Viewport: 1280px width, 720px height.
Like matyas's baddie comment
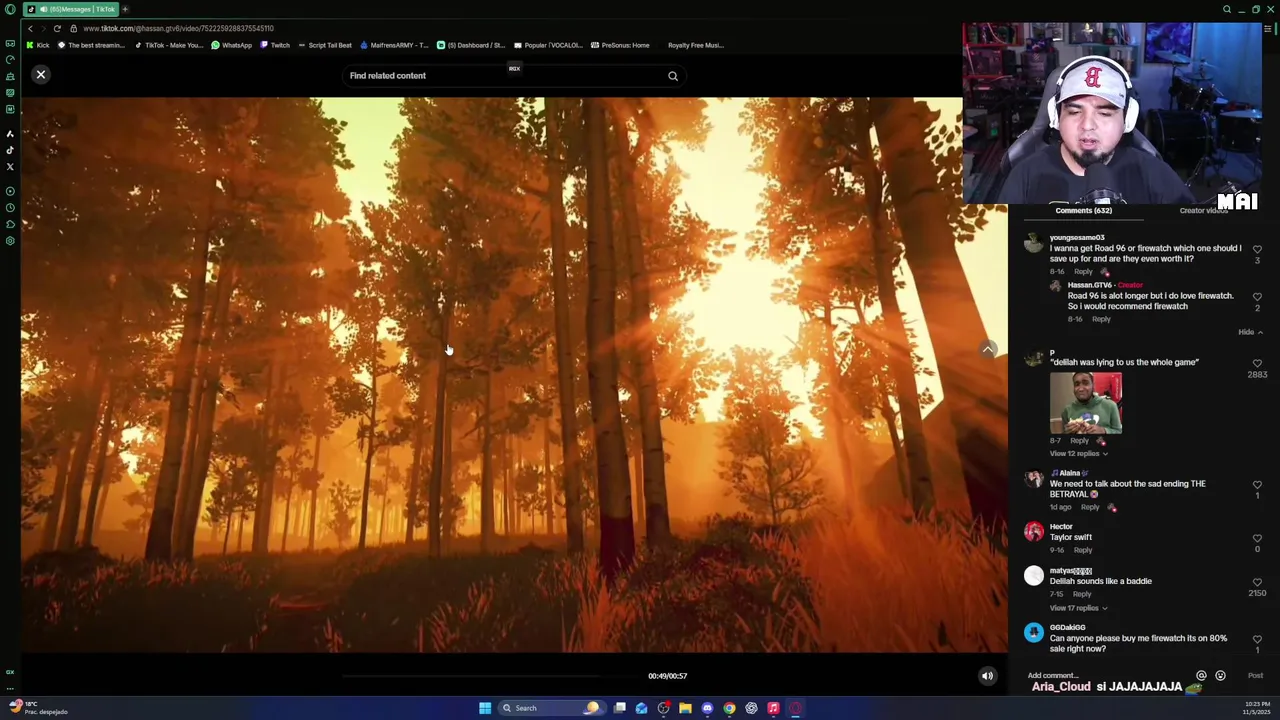click(1257, 582)
